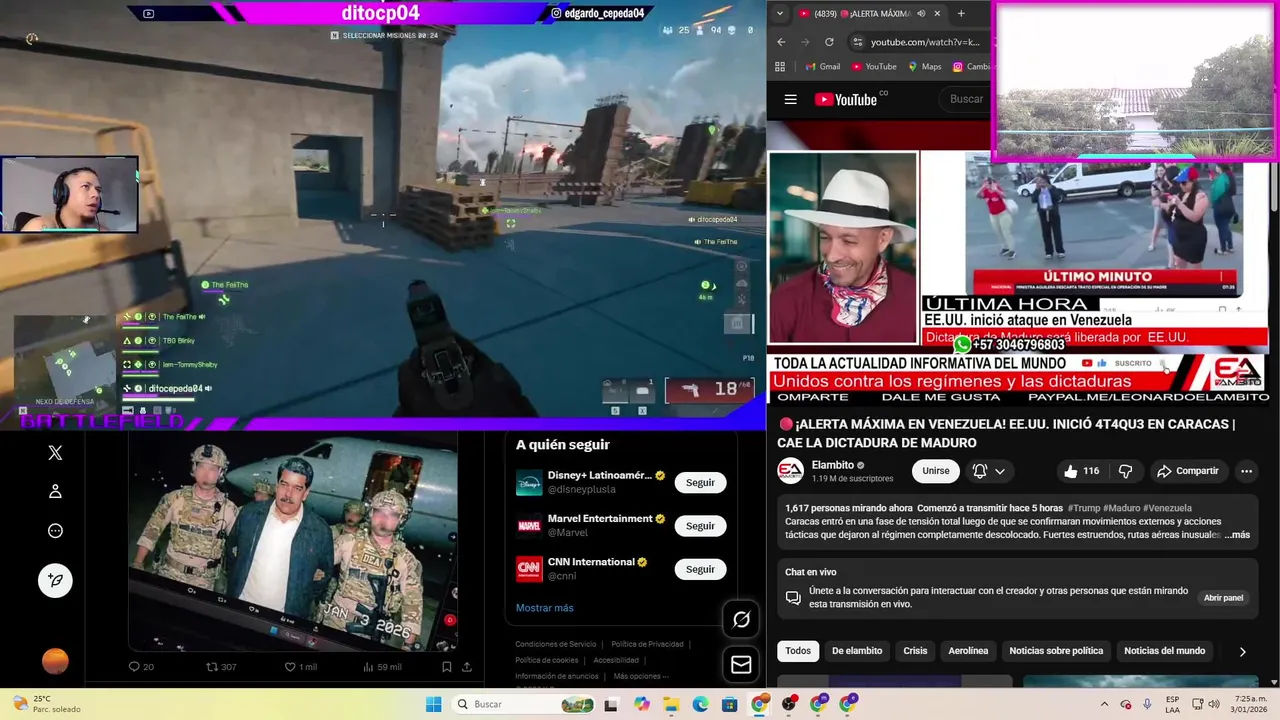1280x720 pixels.
Task: View site information icon in address bar
Action: 857,42
